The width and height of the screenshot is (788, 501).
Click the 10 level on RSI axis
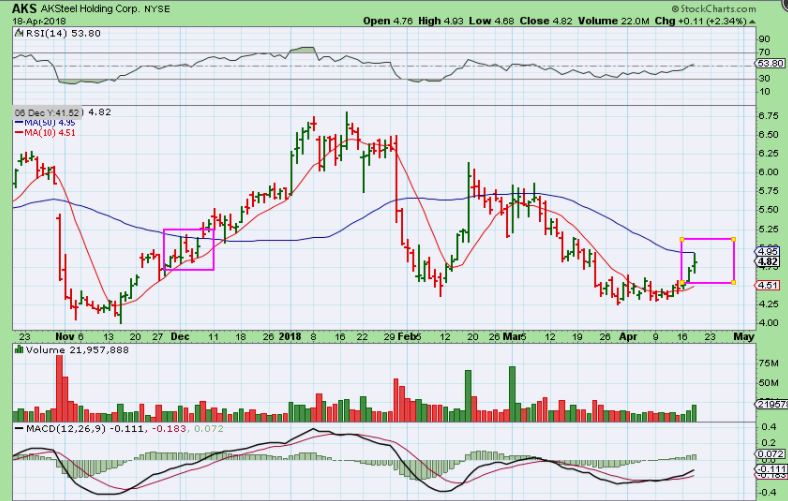point(764,91)
